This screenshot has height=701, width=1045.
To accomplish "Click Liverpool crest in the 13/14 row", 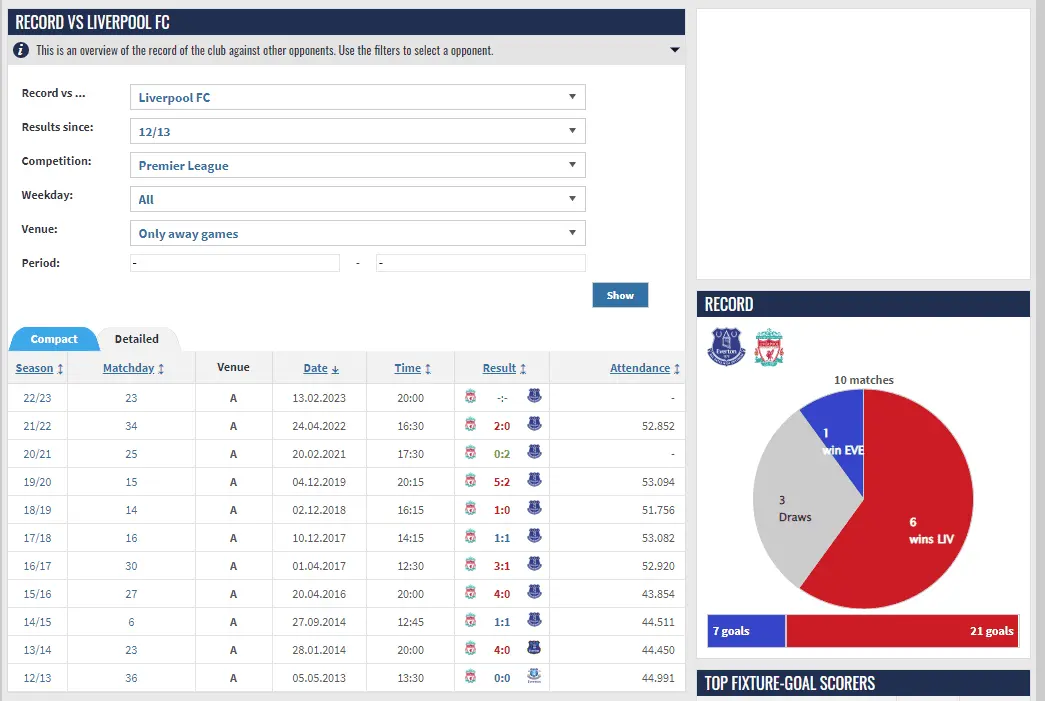I will [x=471, y=650].
